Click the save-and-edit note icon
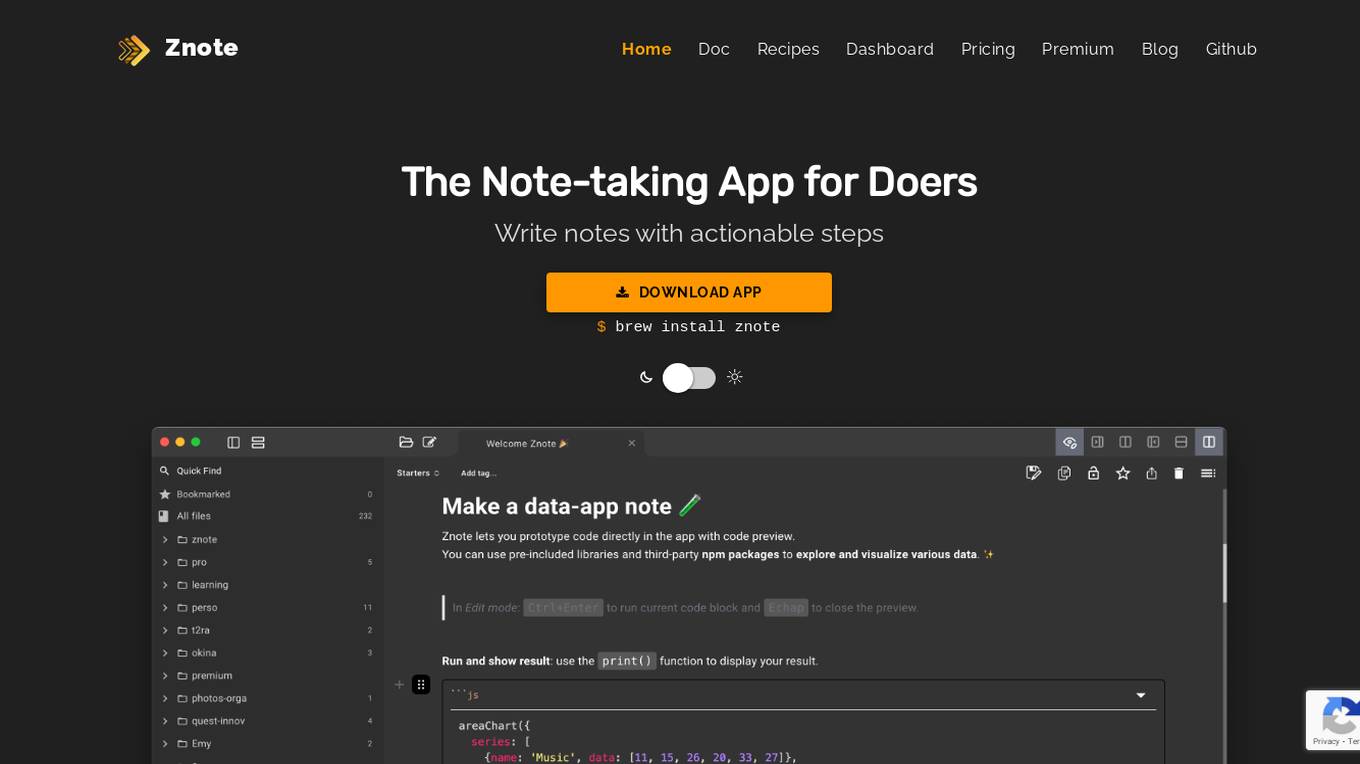This screenshot has width=1360, height=764. (x=1034, y=473)
